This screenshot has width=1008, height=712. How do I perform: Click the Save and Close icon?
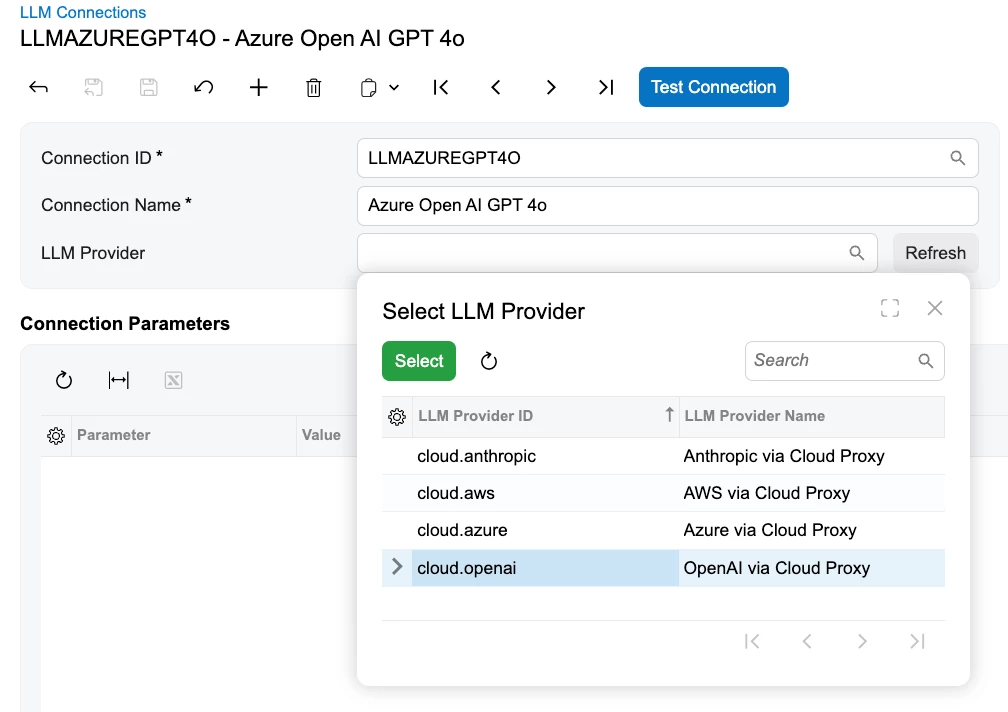[93, 87]
